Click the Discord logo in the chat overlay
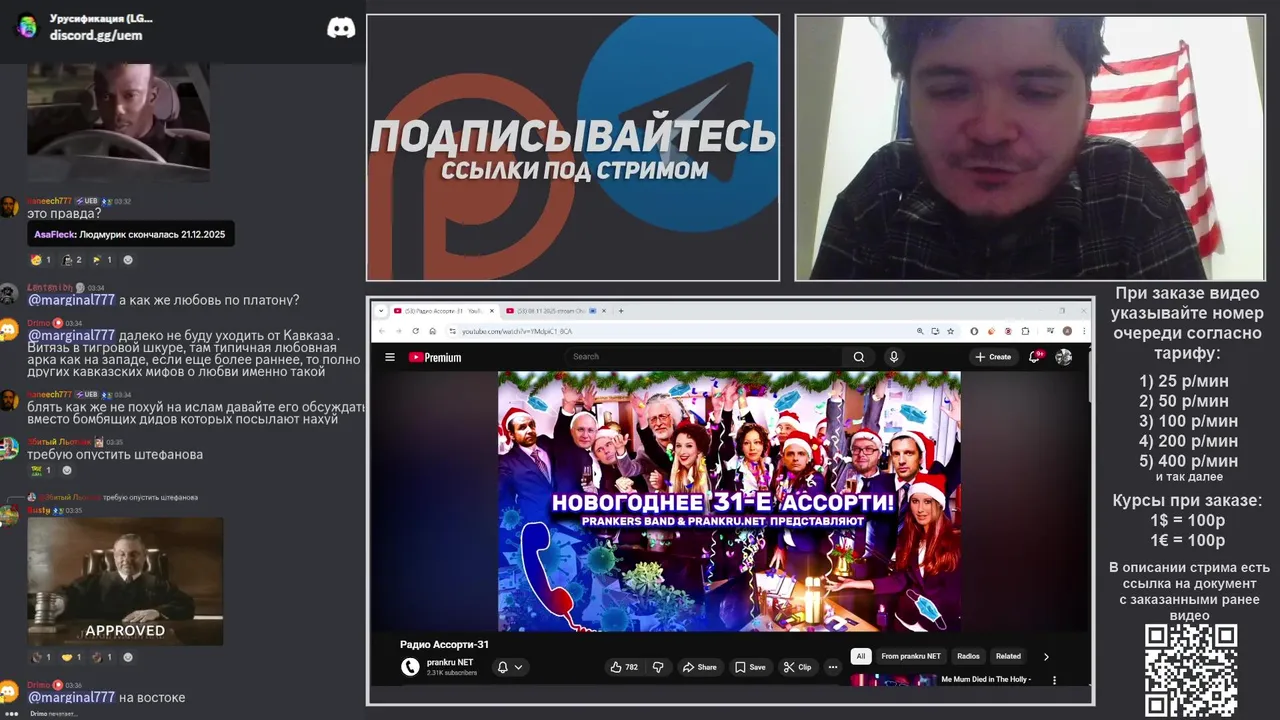 pyautogui.click(x=341, y=28)
